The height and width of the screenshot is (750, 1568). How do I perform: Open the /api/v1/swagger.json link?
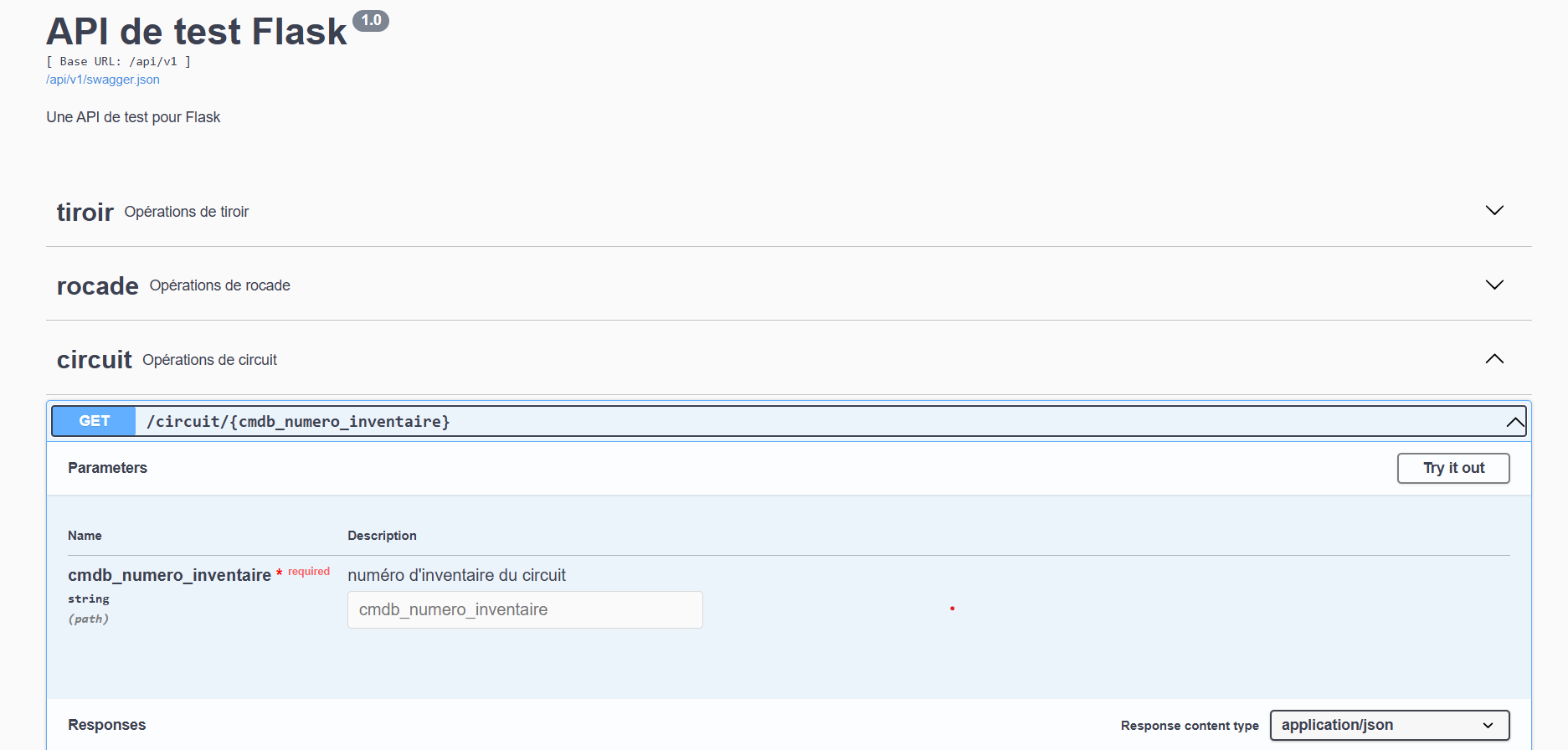103,80
